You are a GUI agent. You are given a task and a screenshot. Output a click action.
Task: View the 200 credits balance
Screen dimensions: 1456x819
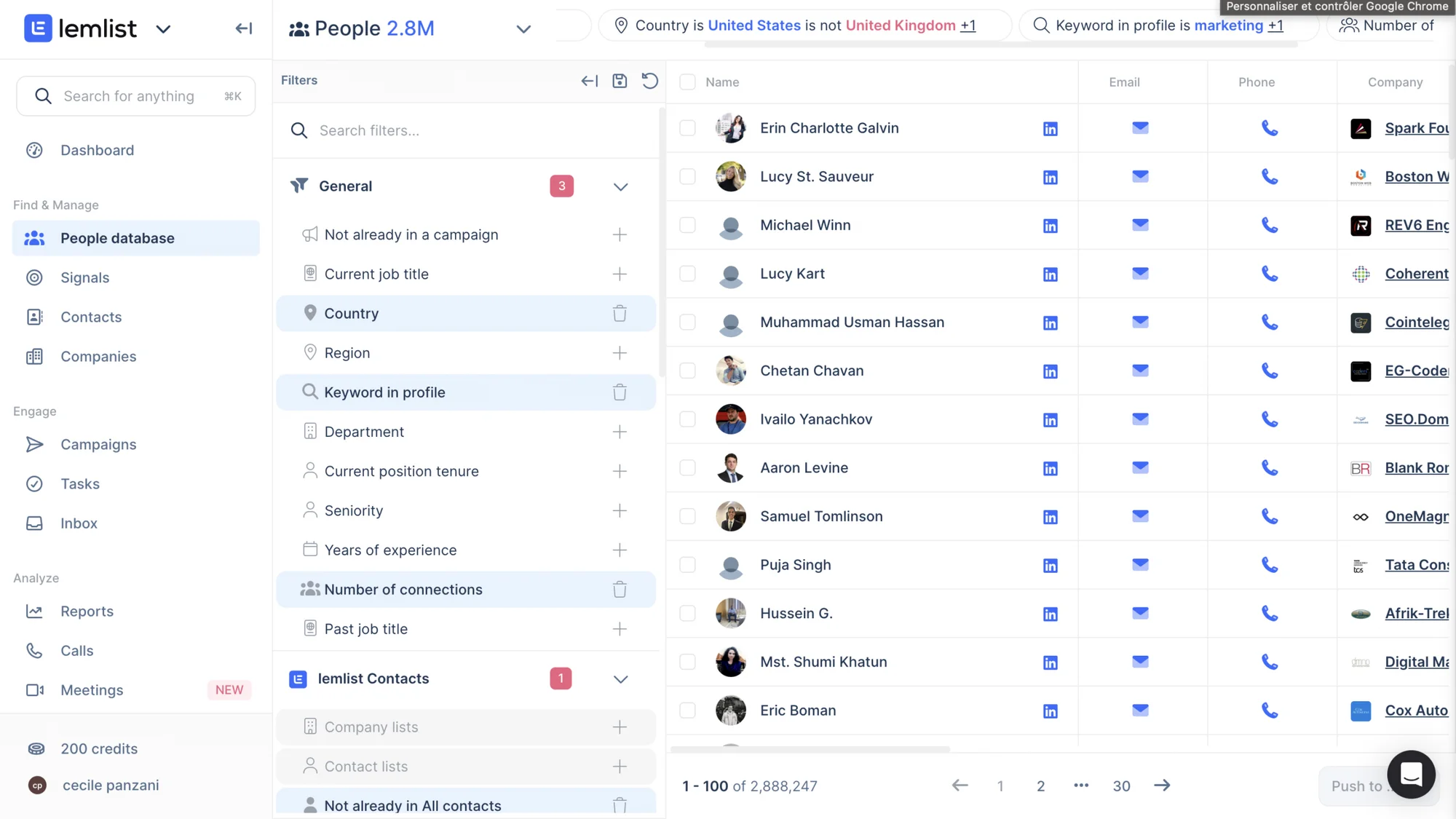click(99, 748)
